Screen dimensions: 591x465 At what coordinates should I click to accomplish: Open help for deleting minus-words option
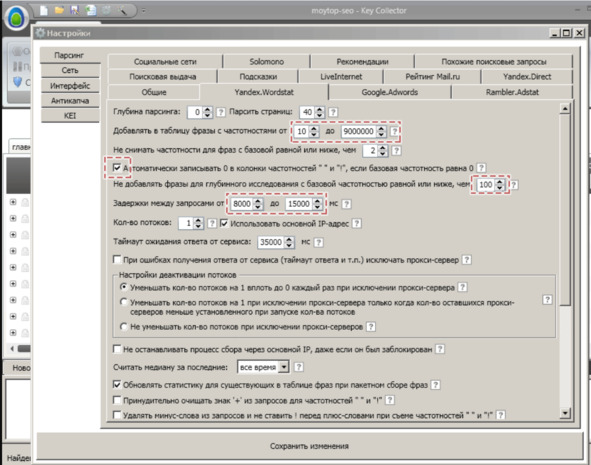tap(500, 415)
